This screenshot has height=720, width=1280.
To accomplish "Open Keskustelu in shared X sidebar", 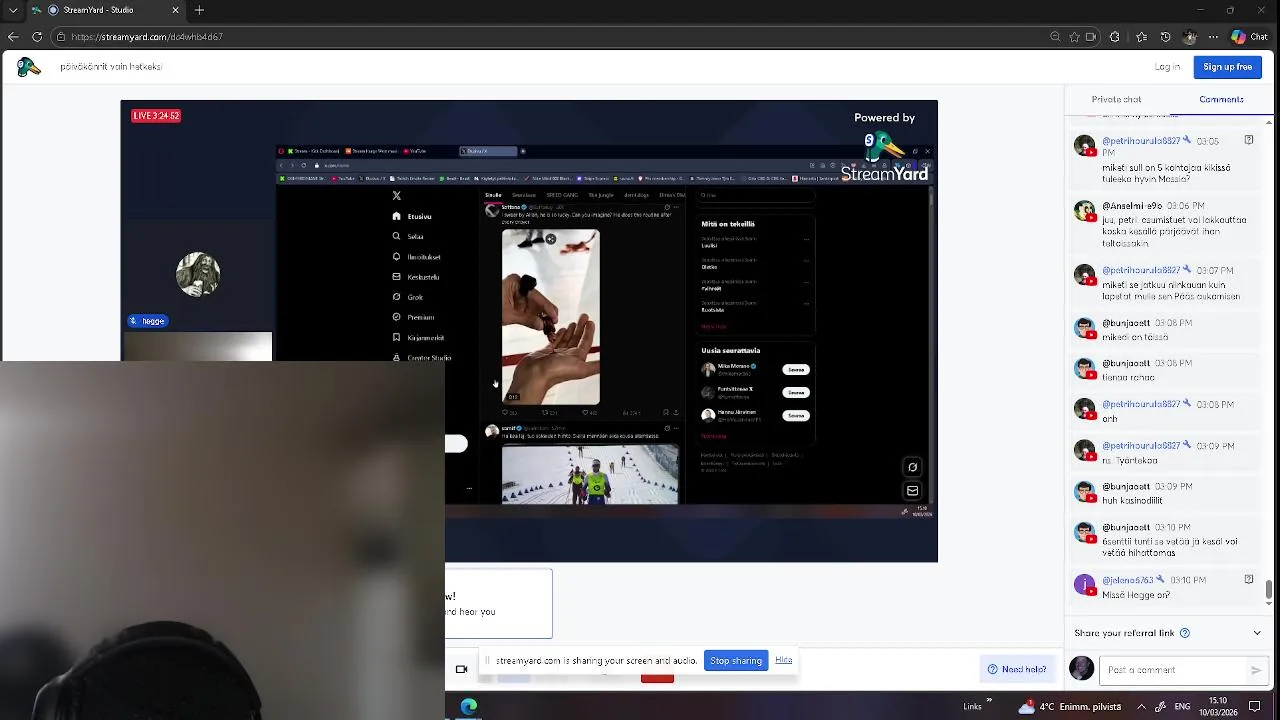I will tap(416, 277).
